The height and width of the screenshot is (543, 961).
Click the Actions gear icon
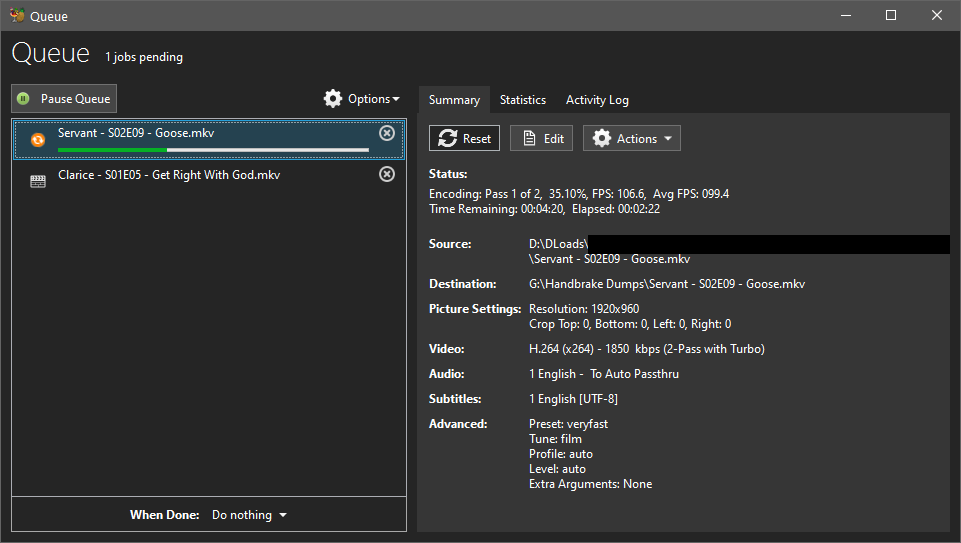point(602,139)
